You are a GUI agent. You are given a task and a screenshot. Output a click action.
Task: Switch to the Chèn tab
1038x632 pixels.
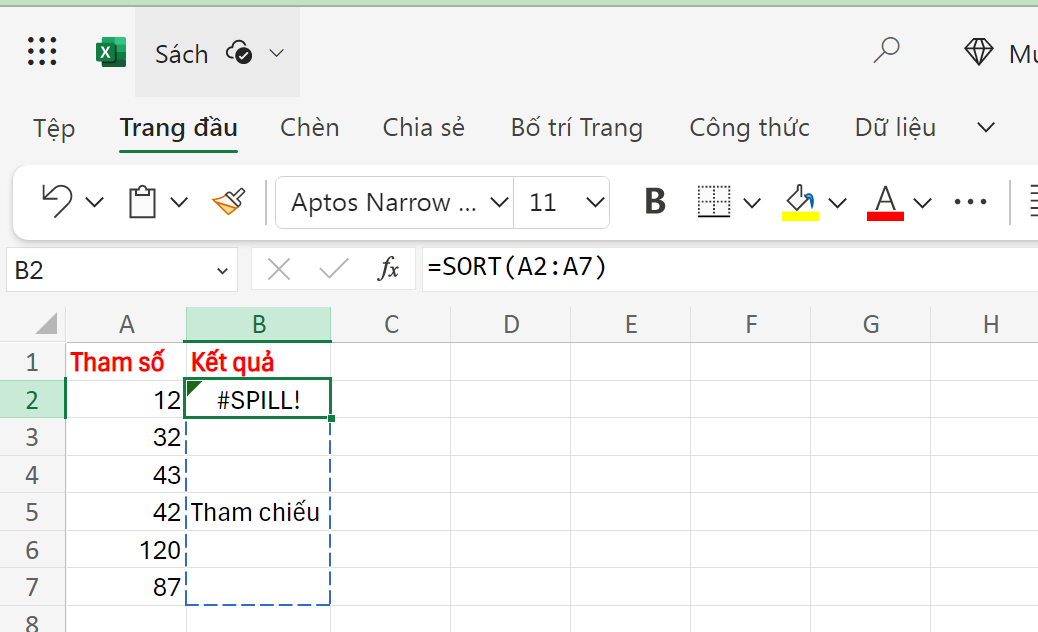(309, 128)
